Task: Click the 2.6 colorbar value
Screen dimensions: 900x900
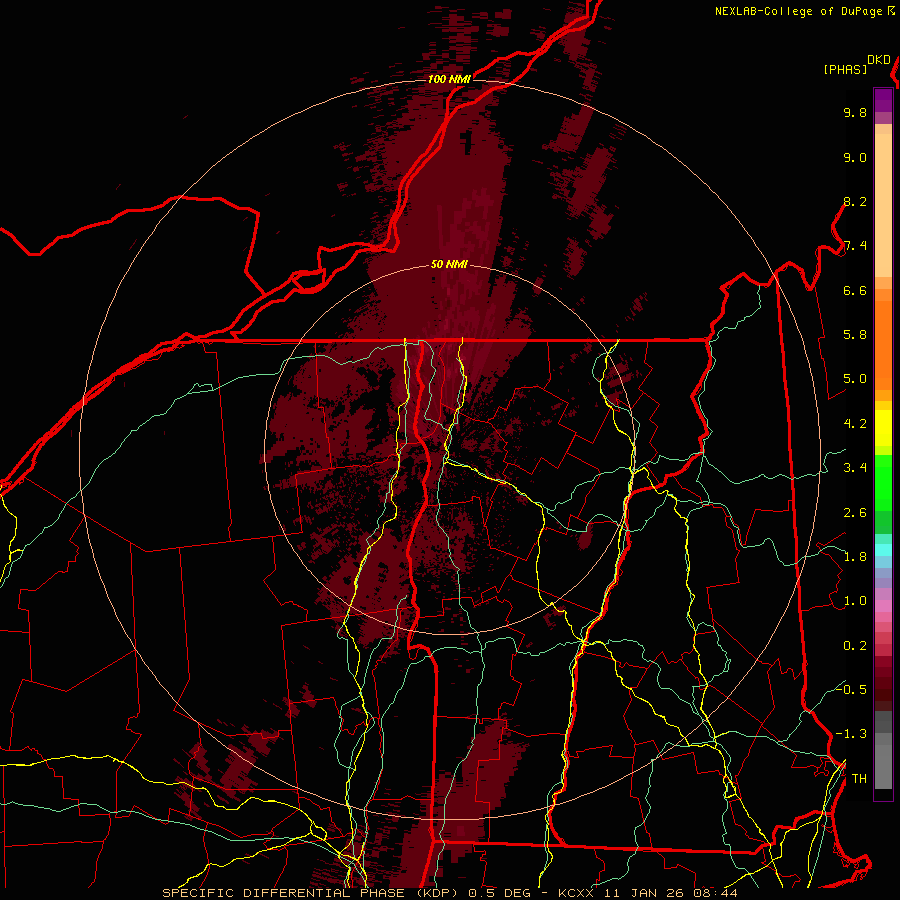Action: (x=855, y=513)
